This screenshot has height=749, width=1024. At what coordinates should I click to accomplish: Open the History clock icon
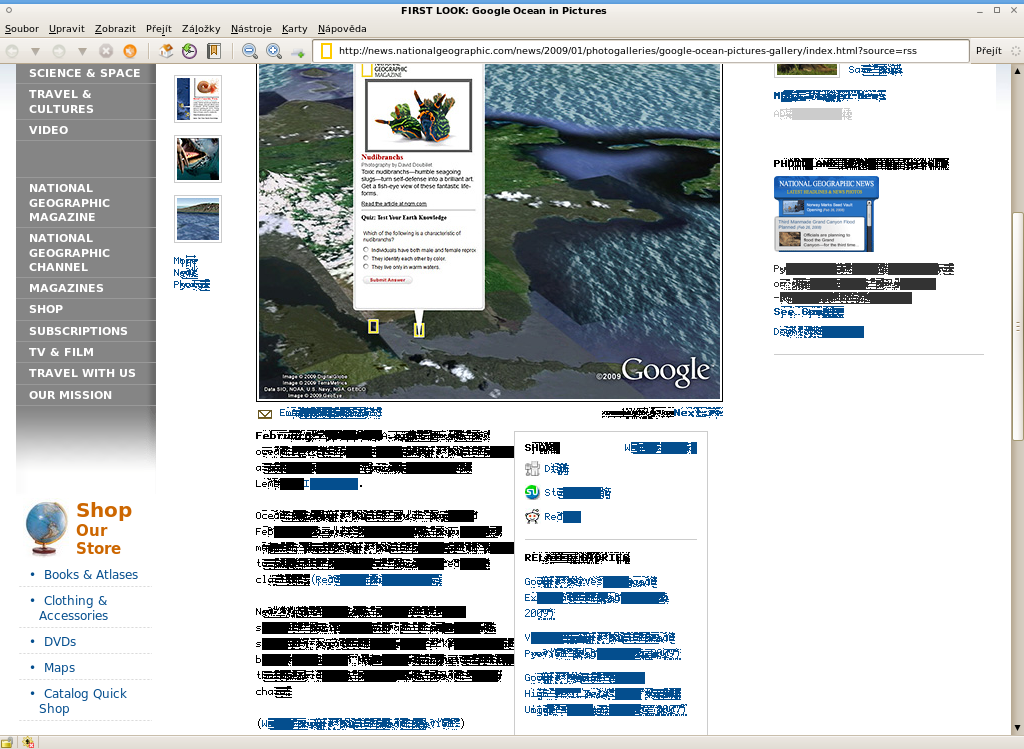[189, 51]
